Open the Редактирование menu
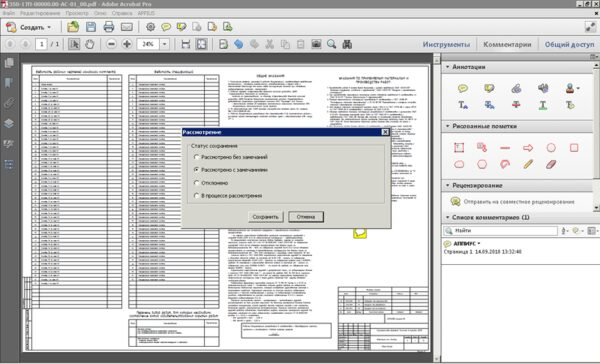This screenshot has width=600, height=364. coord(40,13)
